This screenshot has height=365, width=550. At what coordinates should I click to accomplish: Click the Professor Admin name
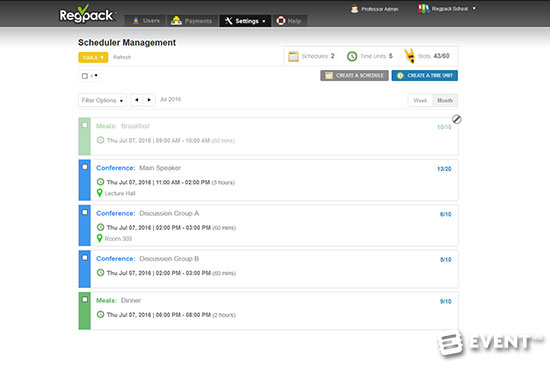click(x=380, y=9)
